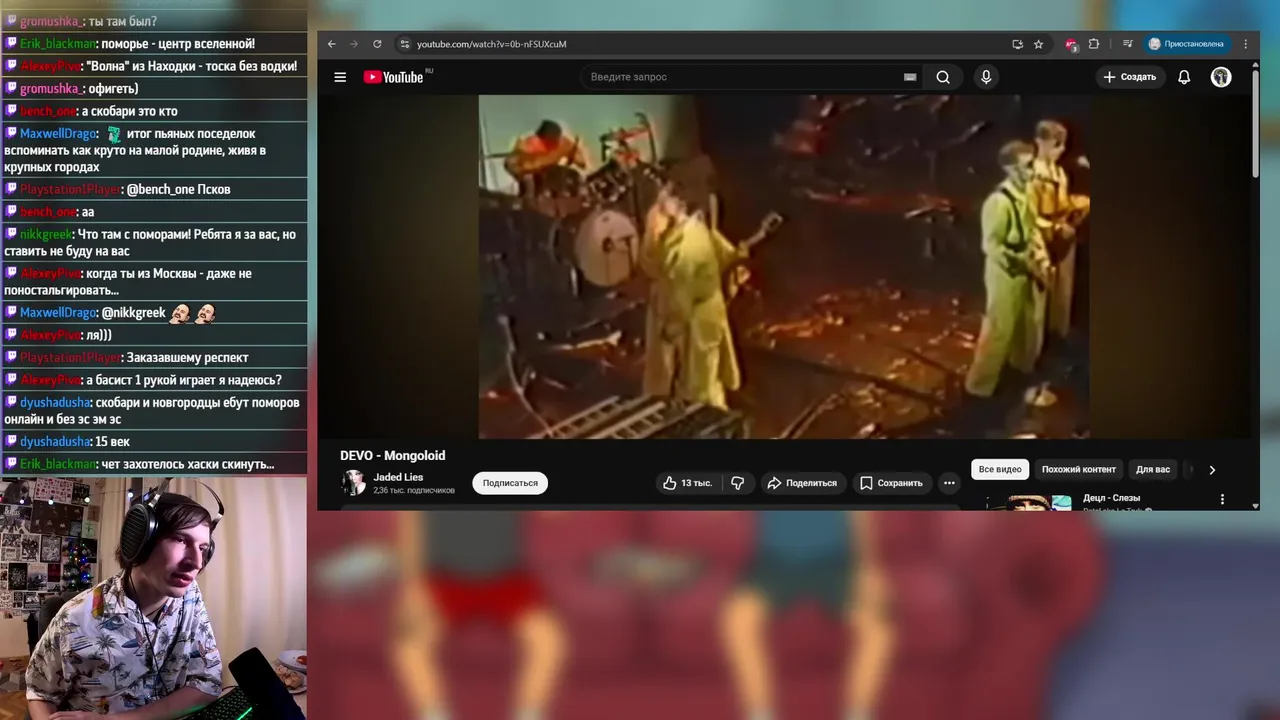Open site info icon in address bar
The image size is (1280, 720).
404,44
